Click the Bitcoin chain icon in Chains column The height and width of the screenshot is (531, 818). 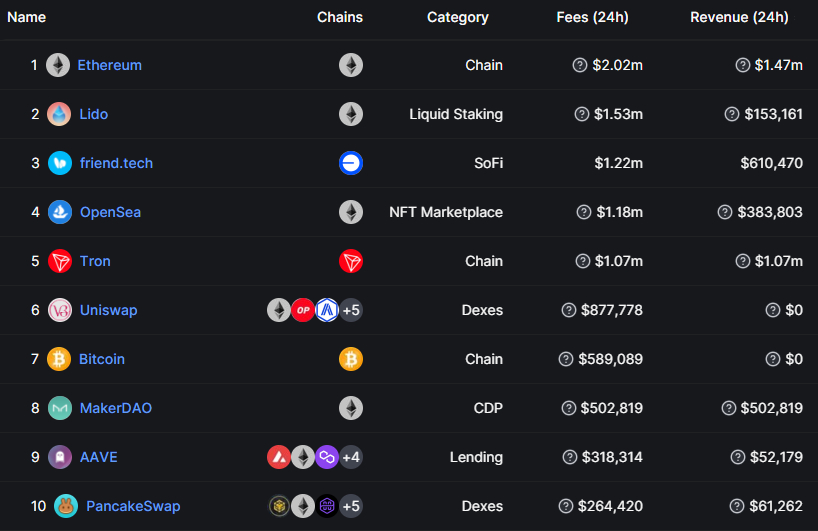351,359
